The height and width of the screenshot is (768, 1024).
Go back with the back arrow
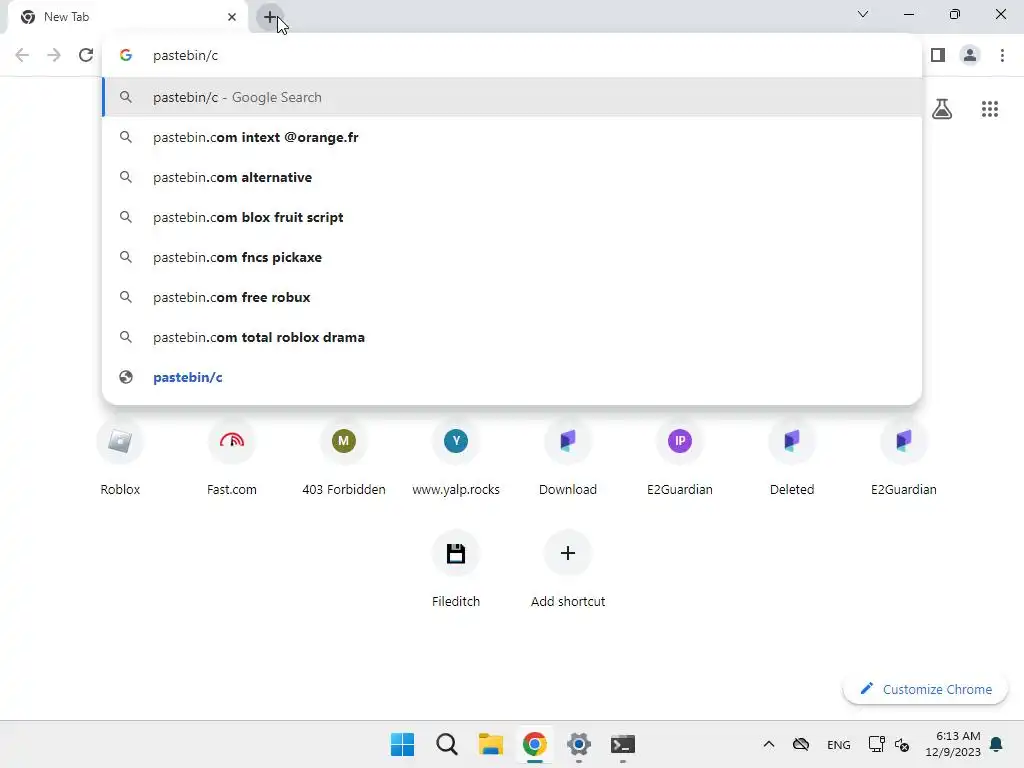coord(22,56)
